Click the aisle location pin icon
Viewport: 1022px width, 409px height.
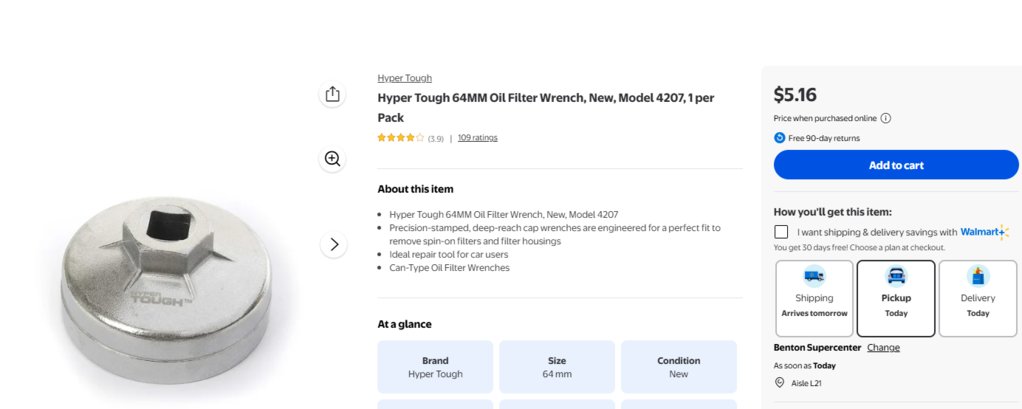click(x=780, y=383)
